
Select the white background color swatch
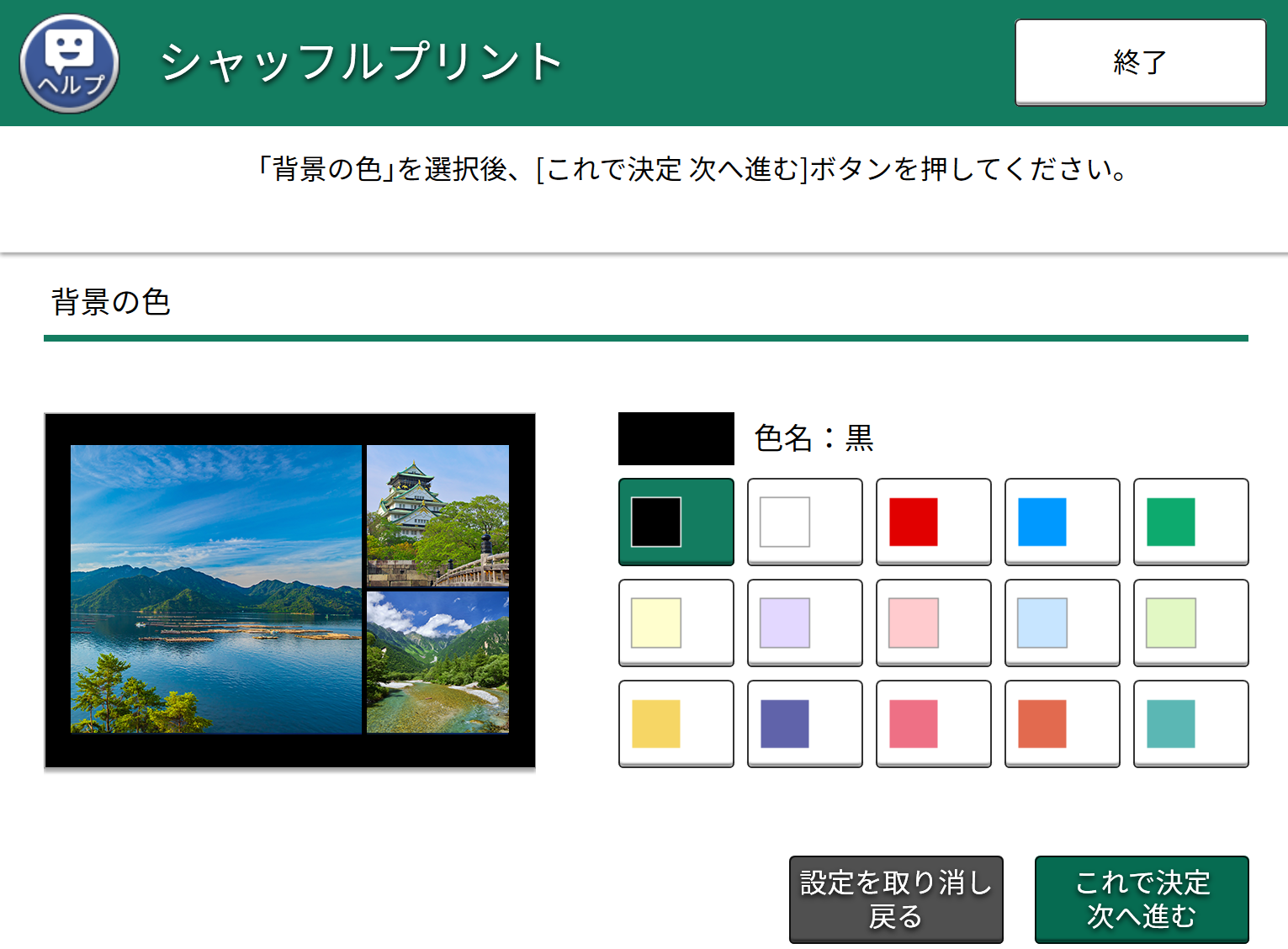pos(804,522)
